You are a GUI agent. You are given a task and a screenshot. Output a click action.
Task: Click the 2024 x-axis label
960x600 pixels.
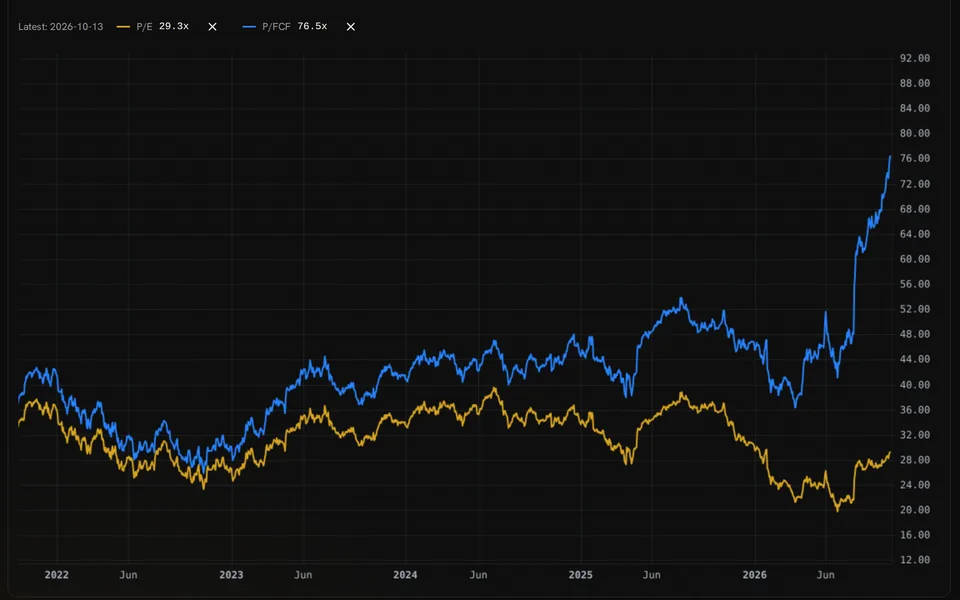click(405, 575)
